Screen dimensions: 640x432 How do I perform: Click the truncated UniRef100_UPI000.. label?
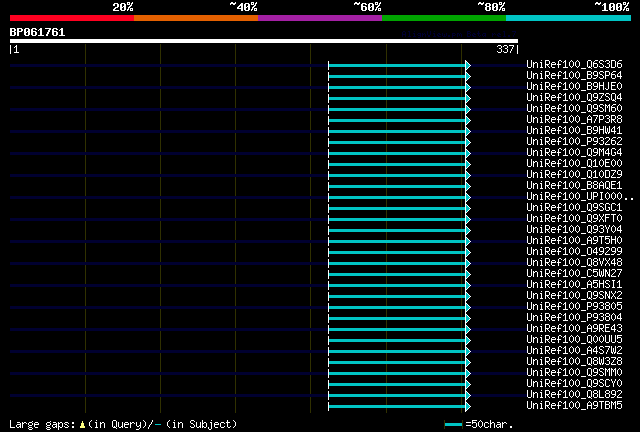tap(580, 196)
